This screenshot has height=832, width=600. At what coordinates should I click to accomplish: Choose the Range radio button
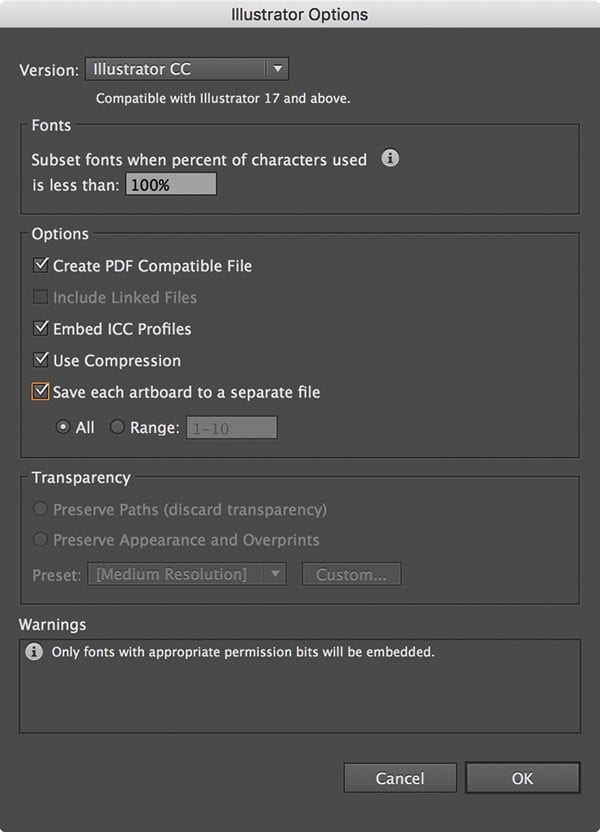click(x=117, y=427)
